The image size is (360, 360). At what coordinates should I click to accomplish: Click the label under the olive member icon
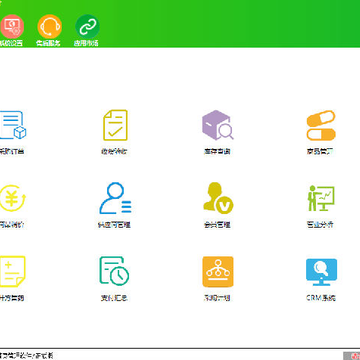[217, 225]
